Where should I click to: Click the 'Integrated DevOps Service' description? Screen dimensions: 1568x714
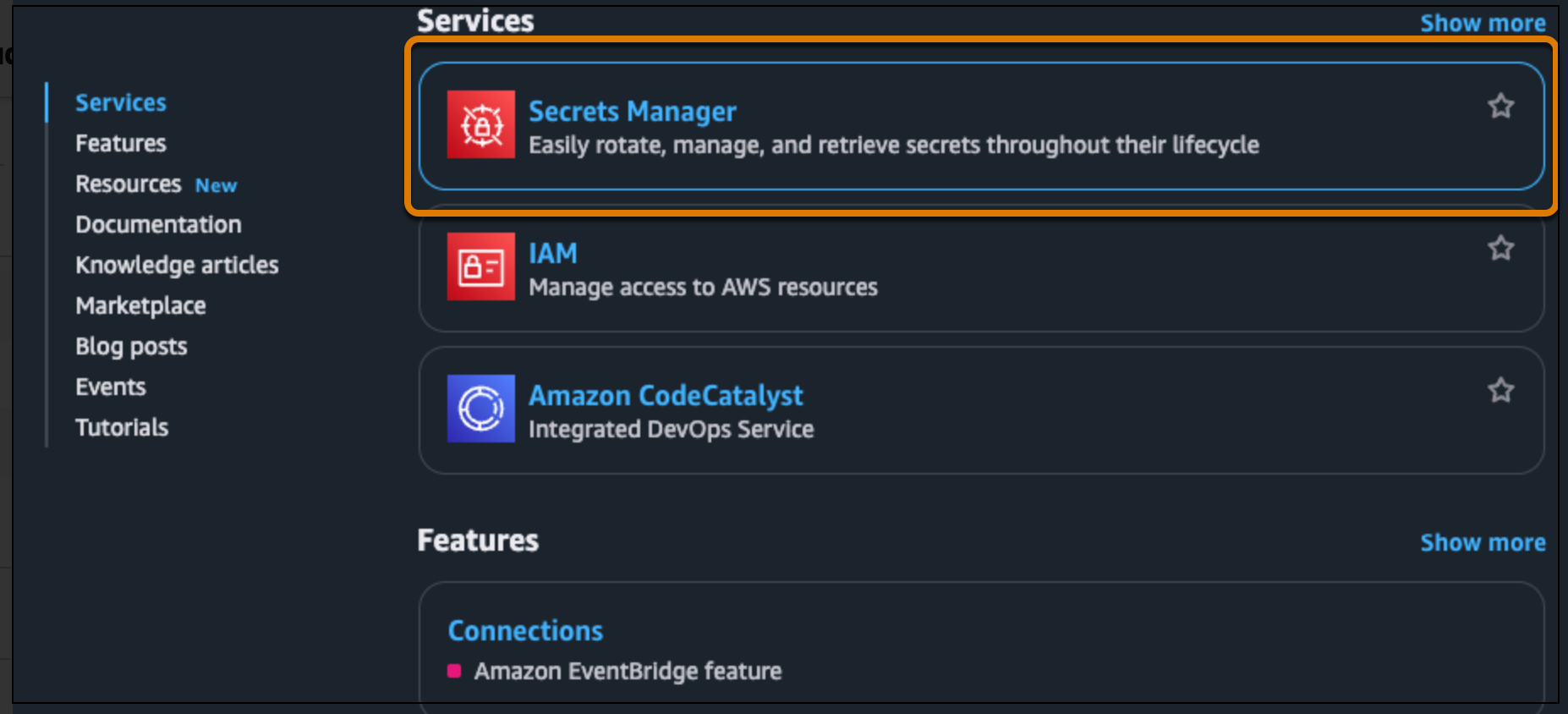click(671, 429)
